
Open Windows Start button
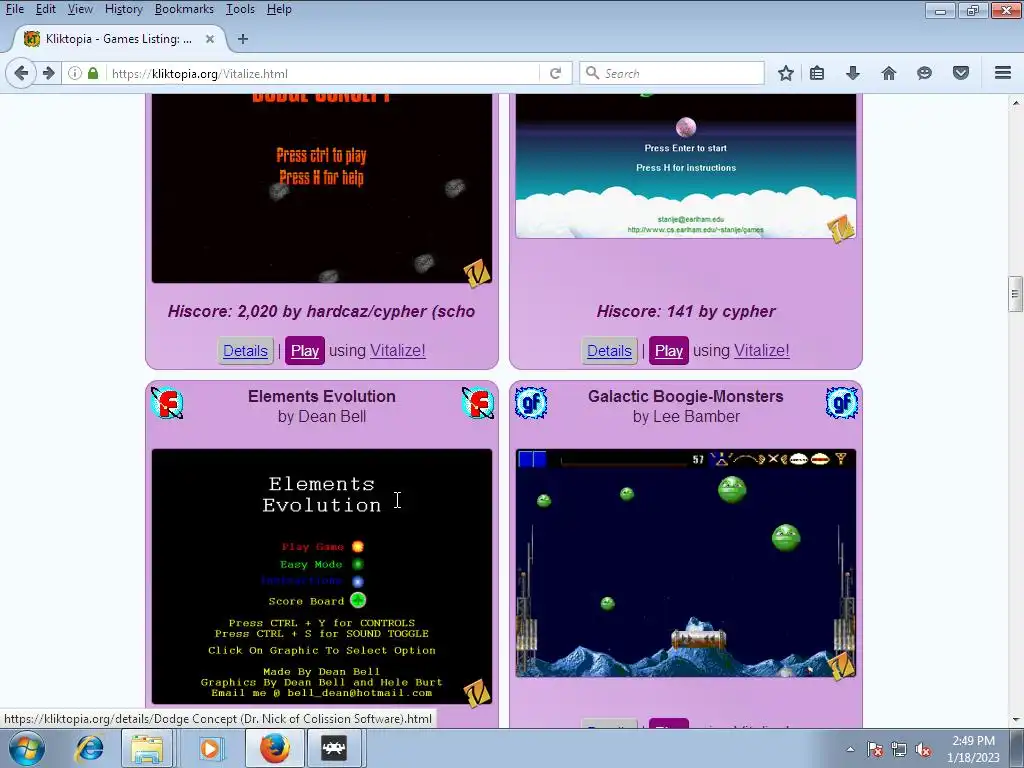27,748
